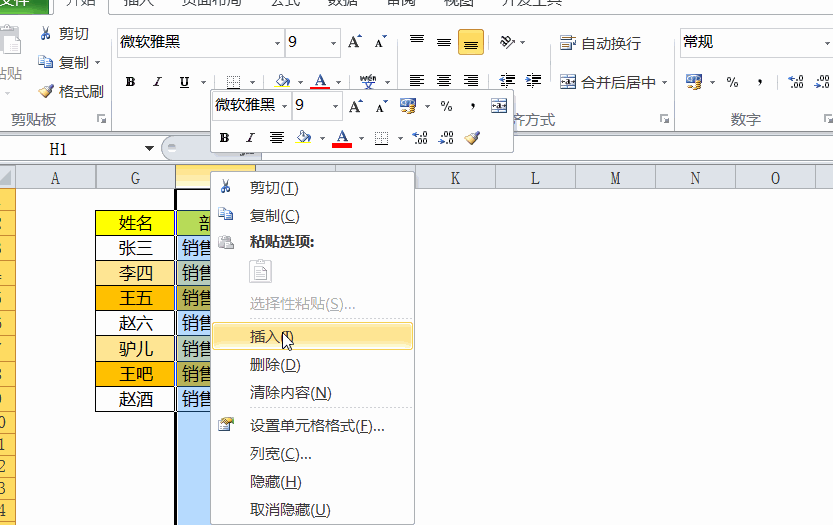The width and height of the screenshot is (833, 525).
Task: Click the cell containing 王五
Action: tap(135, 298)
